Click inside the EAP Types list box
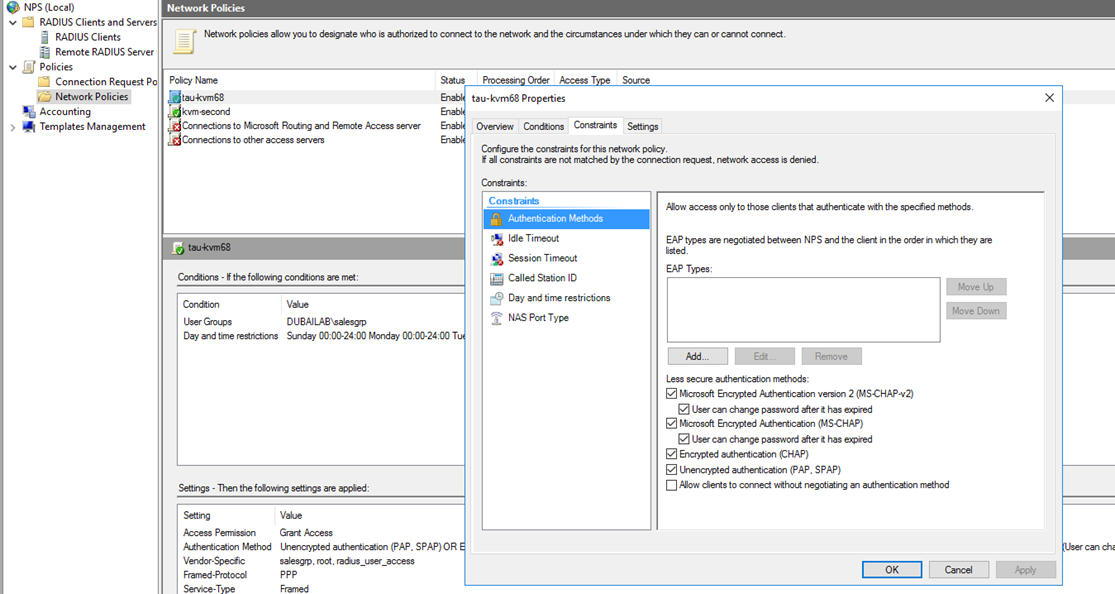The height and width of the screenshot is (594, 1115). tap(803, 310)
